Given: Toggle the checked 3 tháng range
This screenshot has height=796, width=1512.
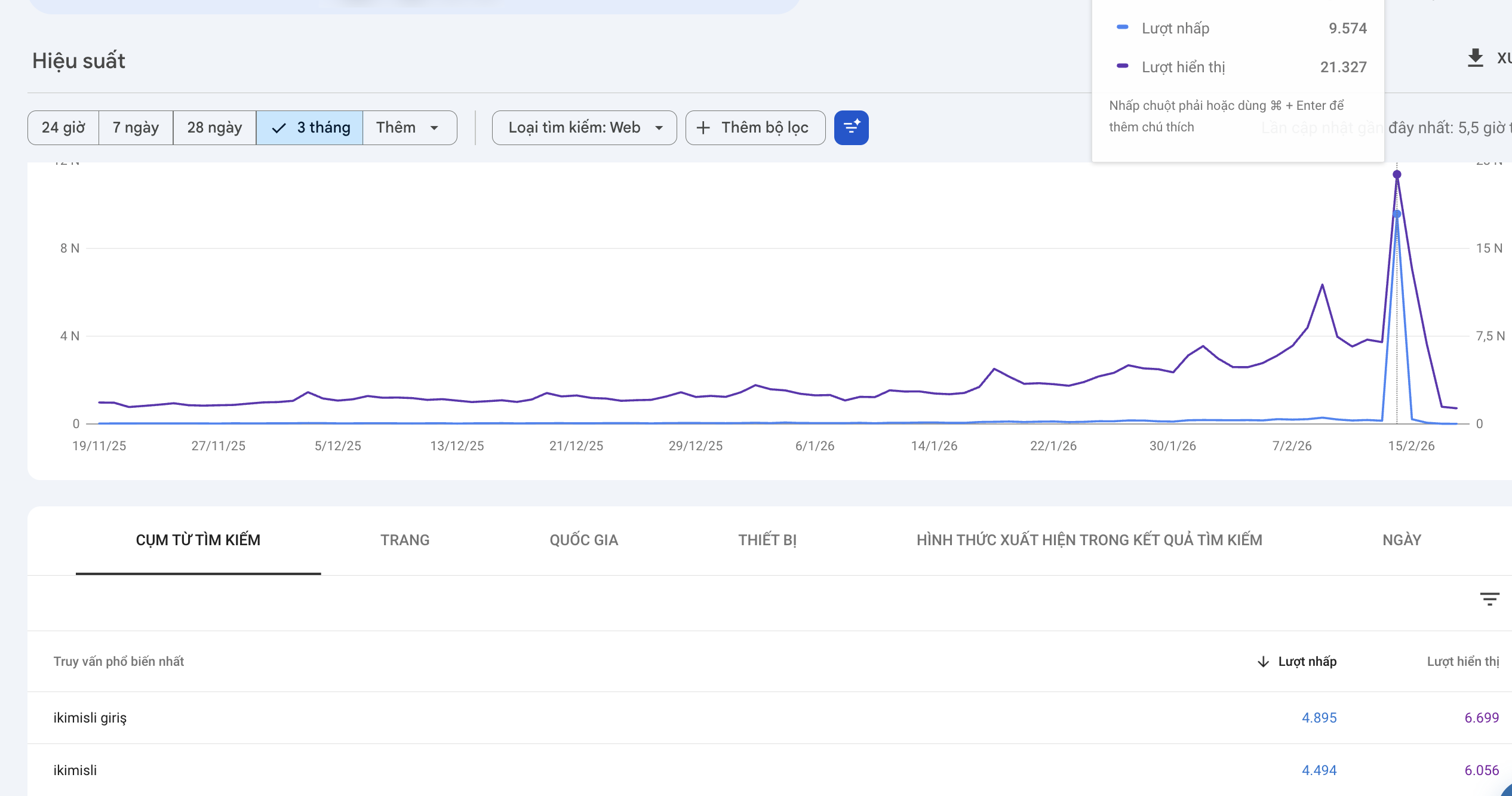Looking at the screenshot, I should pos(309,128).
